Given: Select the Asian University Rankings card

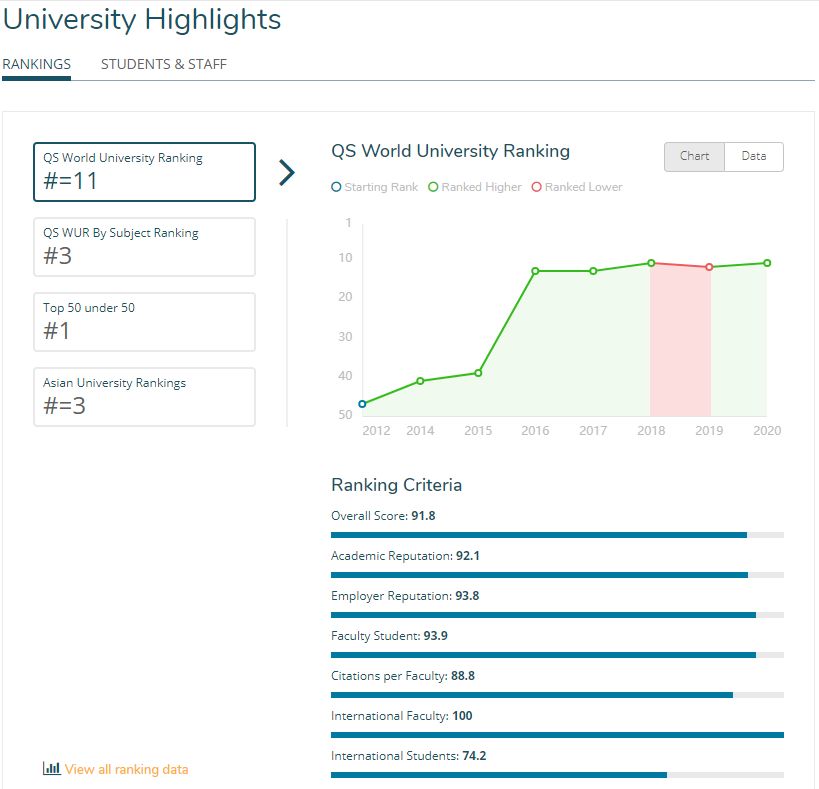Looking at the screenshot, I should click(144, 397).
